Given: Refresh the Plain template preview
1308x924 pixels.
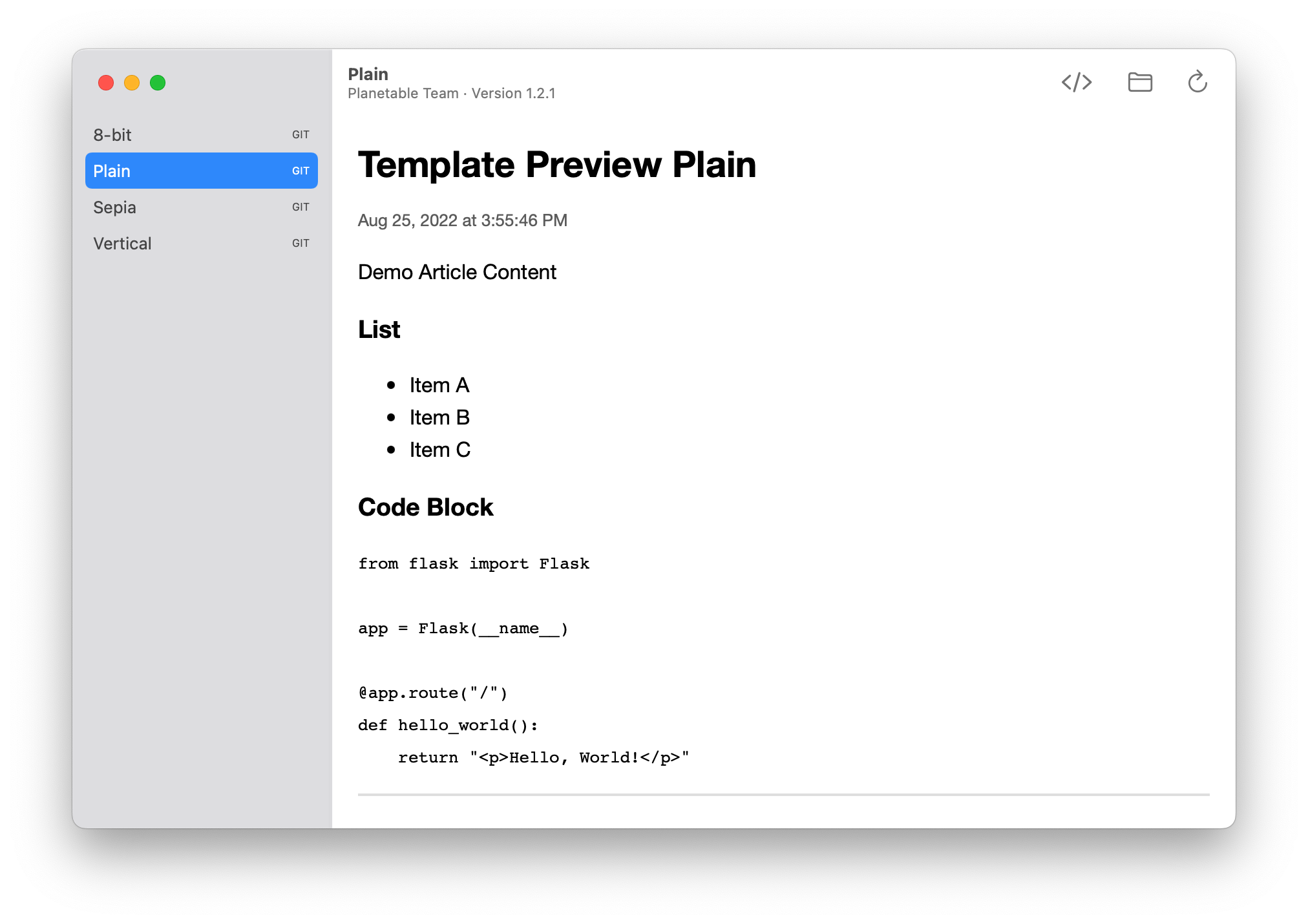Looking at the screenshot, I should point(1197,82).
